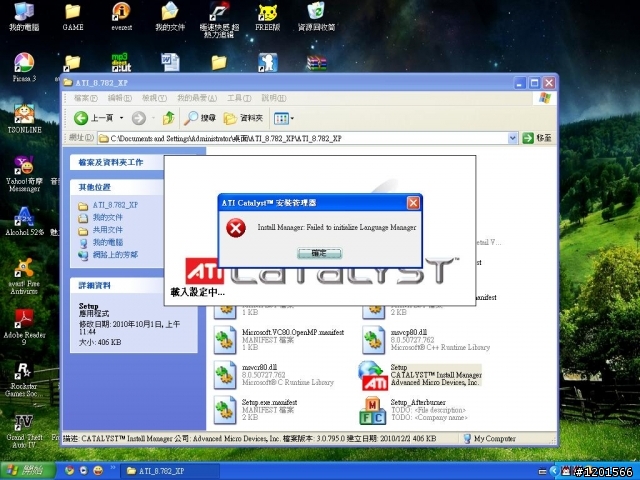The height and width of the screenshot is (480, 640).
Task: Collapse the 詳細資料 panel header
Action: tap(117, 285)
